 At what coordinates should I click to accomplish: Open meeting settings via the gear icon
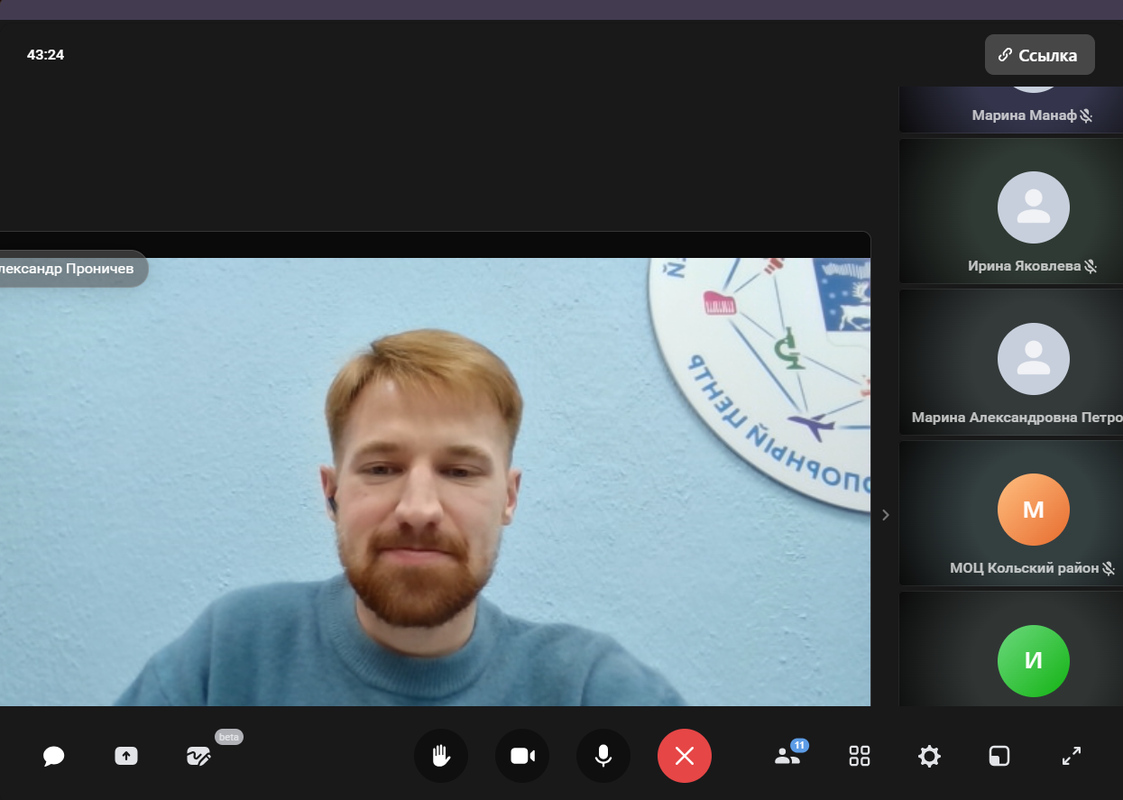click(x=929, y=756)
